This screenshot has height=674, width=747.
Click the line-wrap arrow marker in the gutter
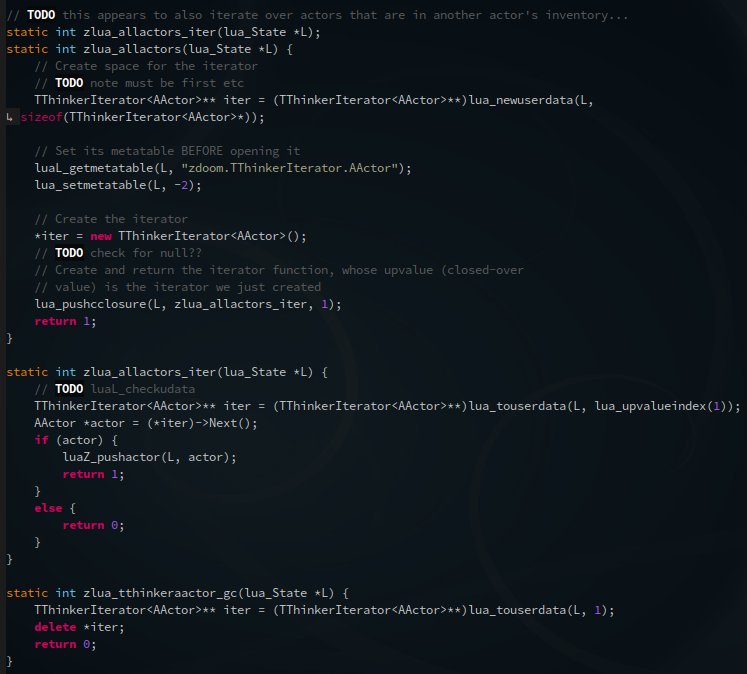[10, 117]
